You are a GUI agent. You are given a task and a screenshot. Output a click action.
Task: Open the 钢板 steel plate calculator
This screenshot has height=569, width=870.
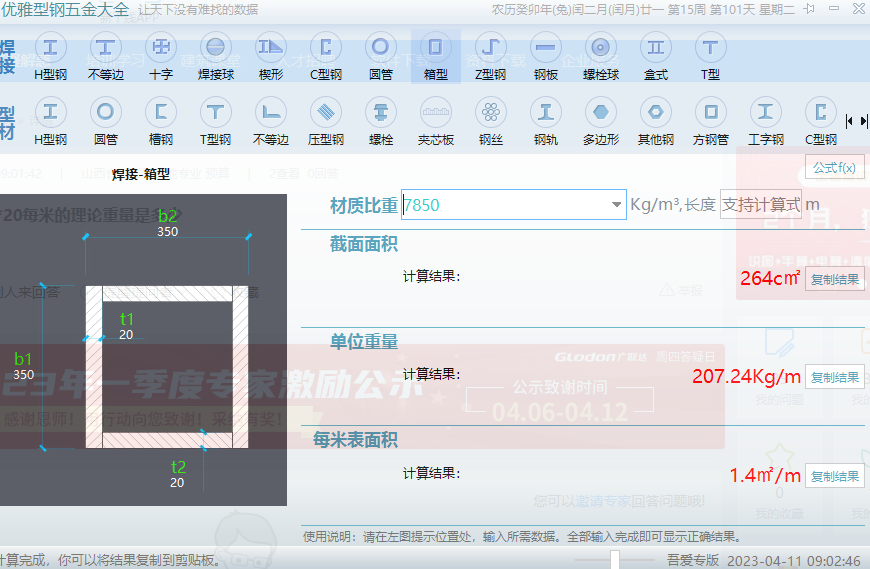[545, 57]
